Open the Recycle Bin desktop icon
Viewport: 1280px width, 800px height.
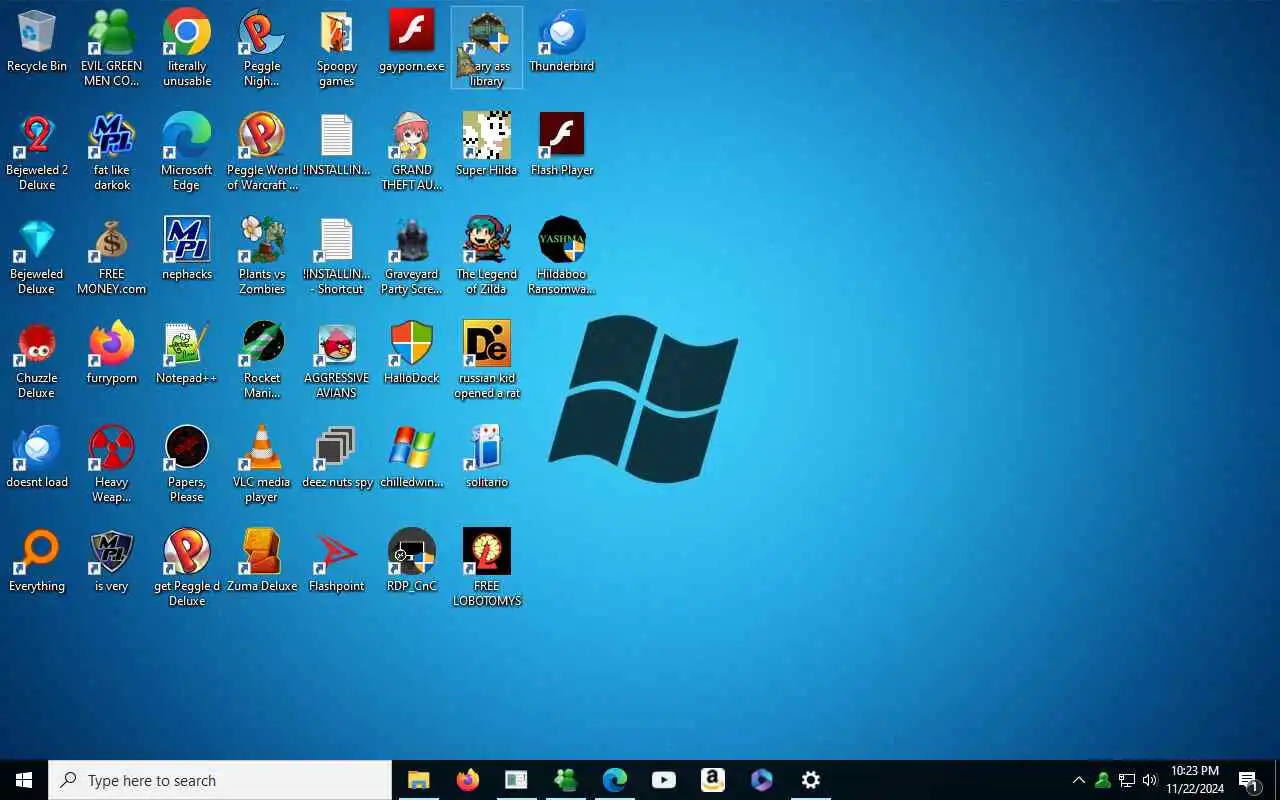[37, 42]
